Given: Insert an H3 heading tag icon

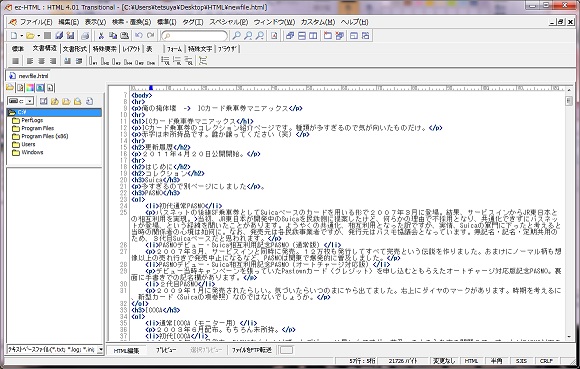Looking at the screenshot, I should pos(116,61).
